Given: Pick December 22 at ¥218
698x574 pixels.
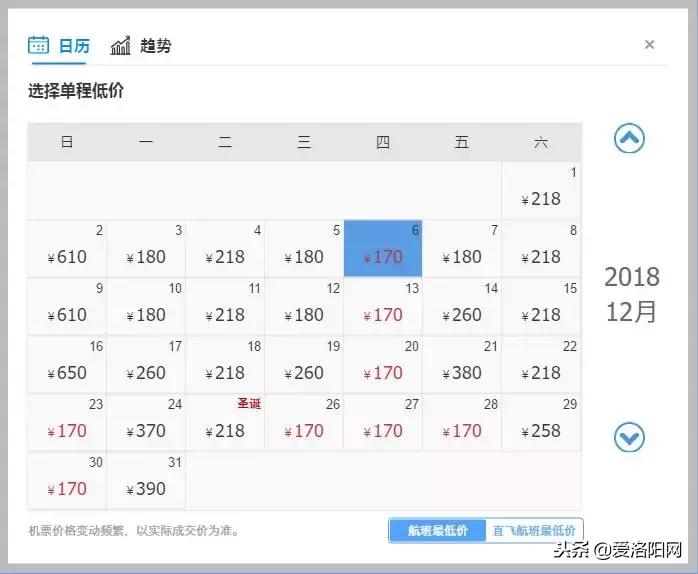Looking at the screenshot, I should pos(541,364).
